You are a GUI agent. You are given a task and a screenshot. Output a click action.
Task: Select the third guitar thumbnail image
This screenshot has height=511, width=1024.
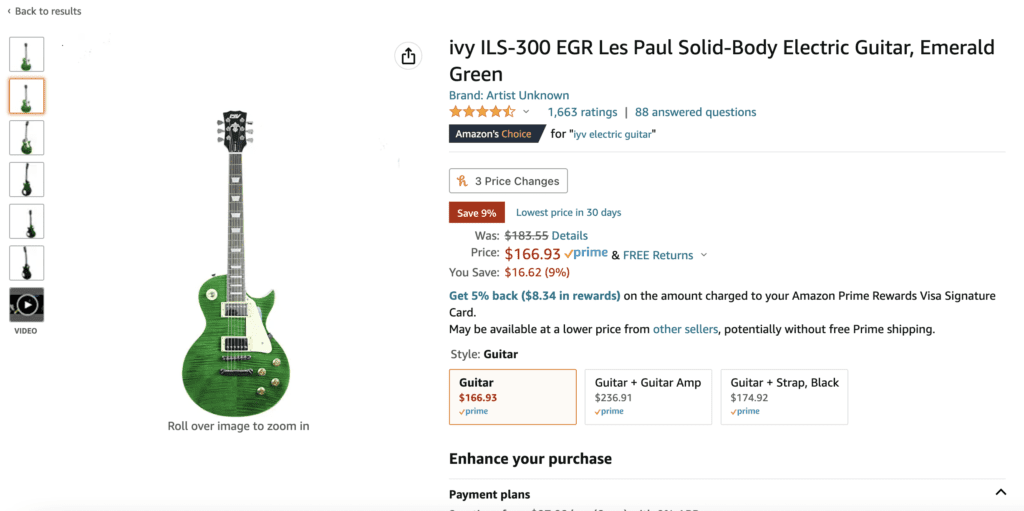tap(27, 138)
